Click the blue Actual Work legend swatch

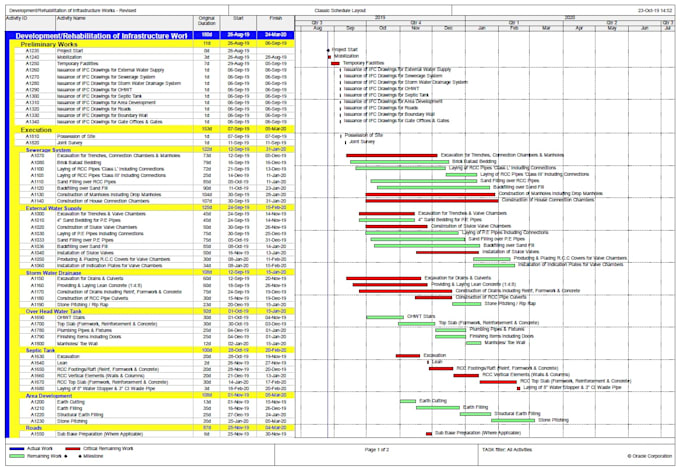(17, 449)
